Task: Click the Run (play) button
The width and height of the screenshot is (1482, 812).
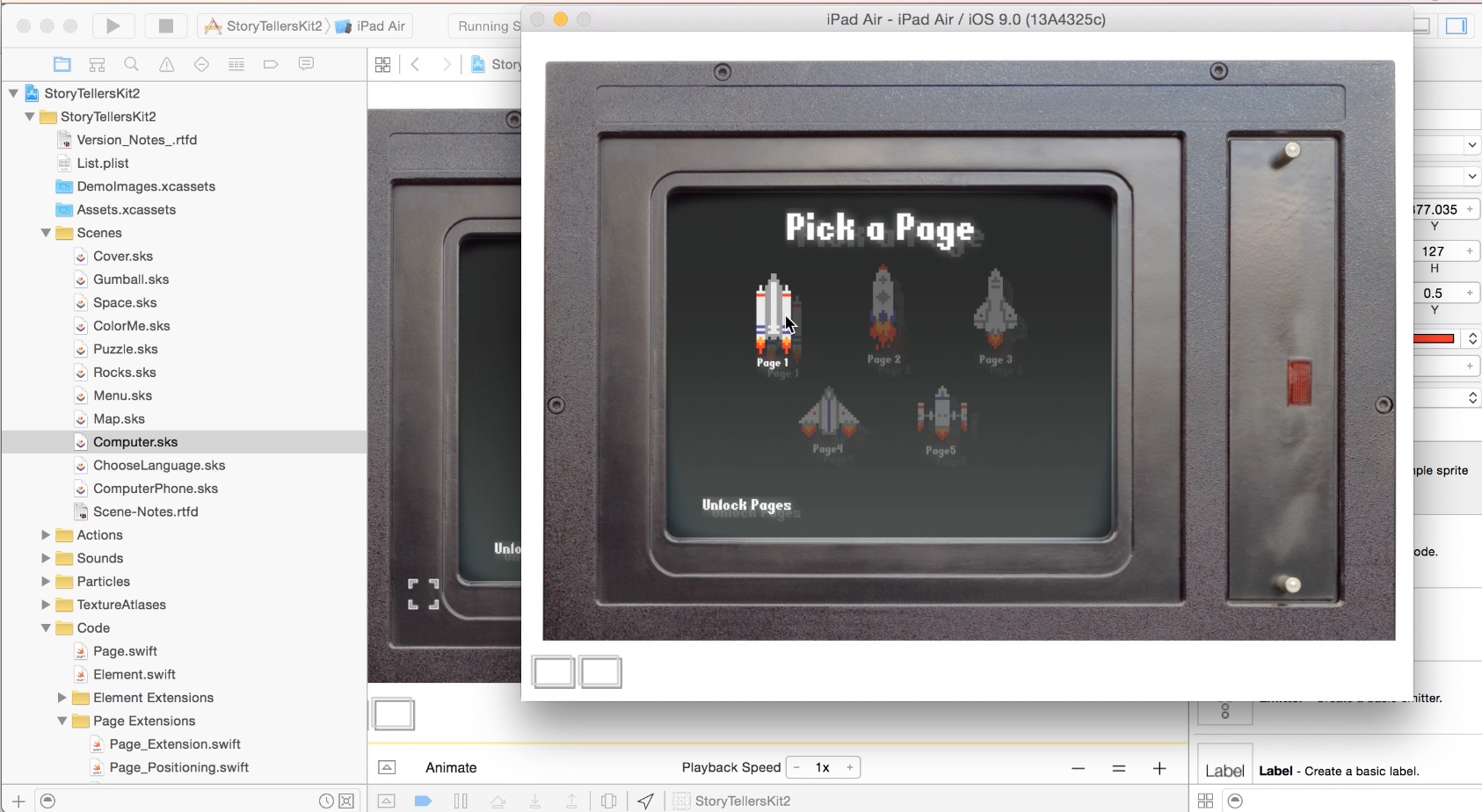Action: click(x=113, y=25)
